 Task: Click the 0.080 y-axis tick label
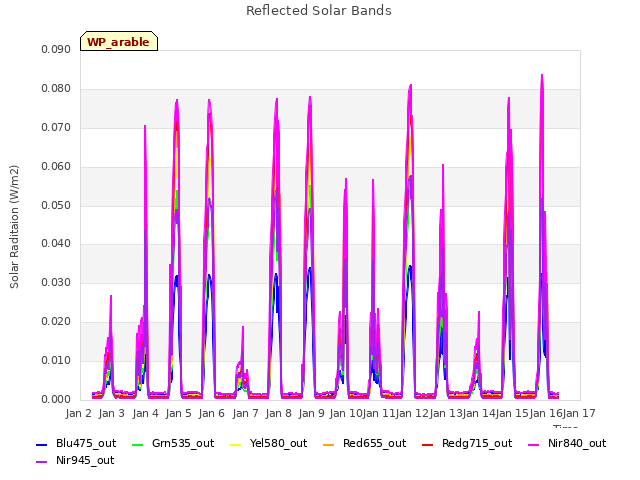click(x=56, y=89)
